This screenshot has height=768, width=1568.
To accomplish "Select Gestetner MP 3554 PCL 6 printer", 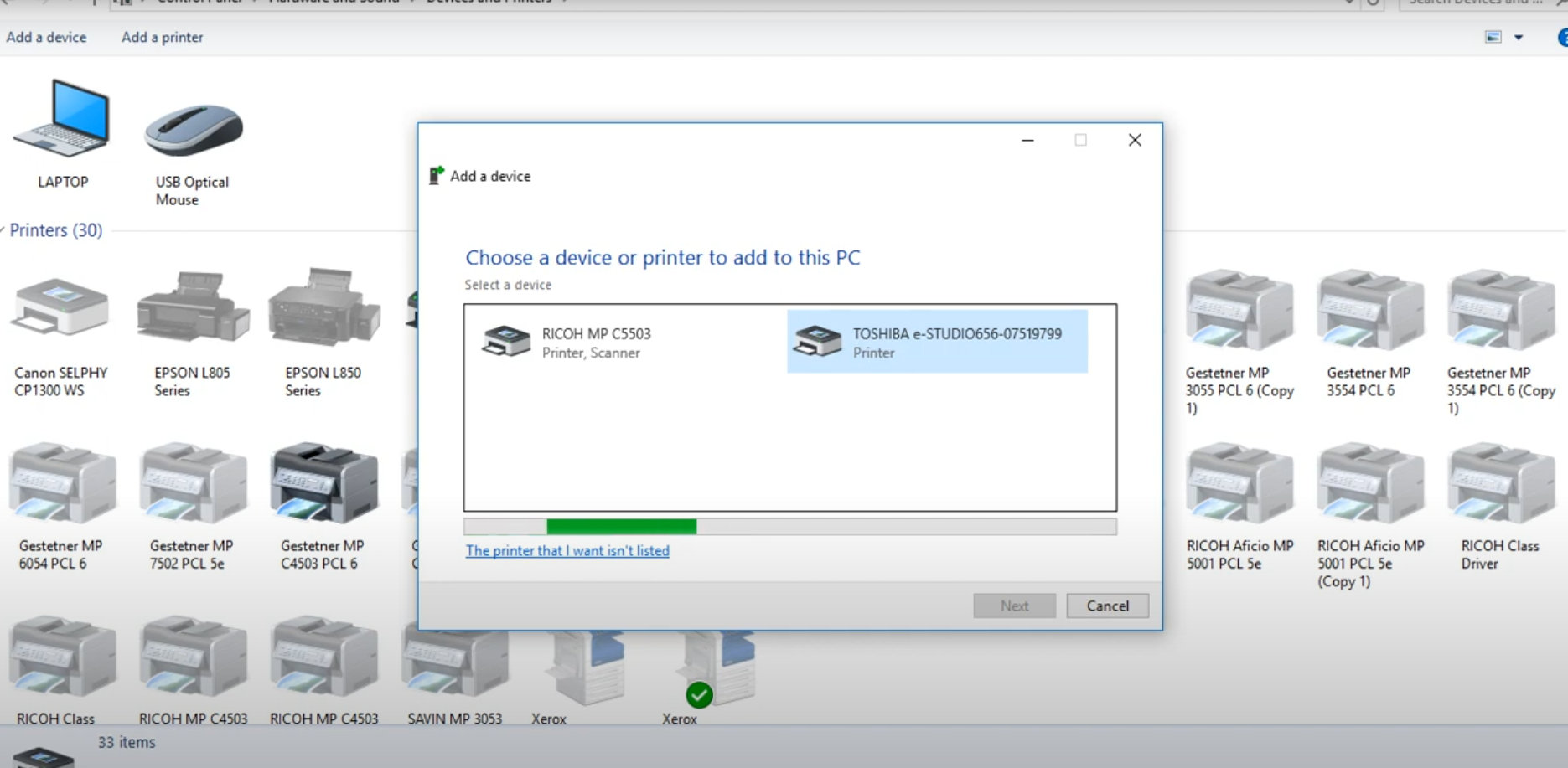I will pos(1369,312).
